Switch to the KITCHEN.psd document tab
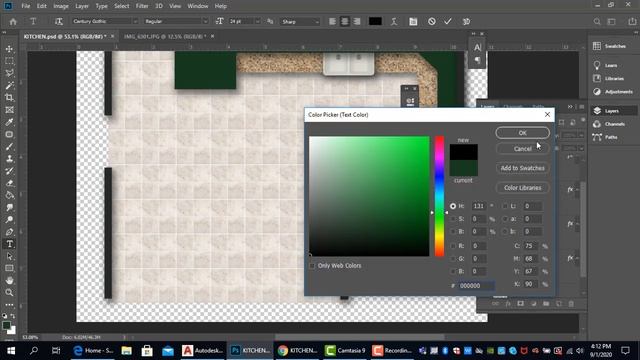640x360 pixels. coord(65,36)
